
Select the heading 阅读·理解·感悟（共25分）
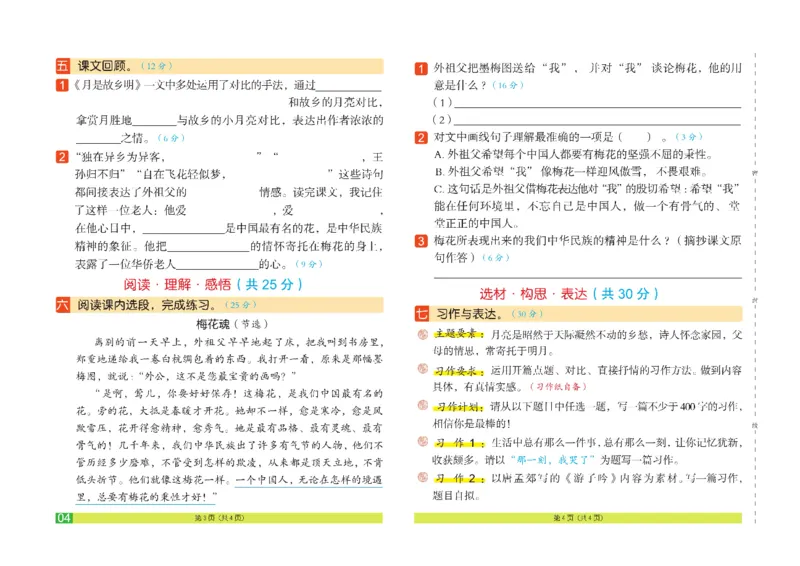[213, 284]
